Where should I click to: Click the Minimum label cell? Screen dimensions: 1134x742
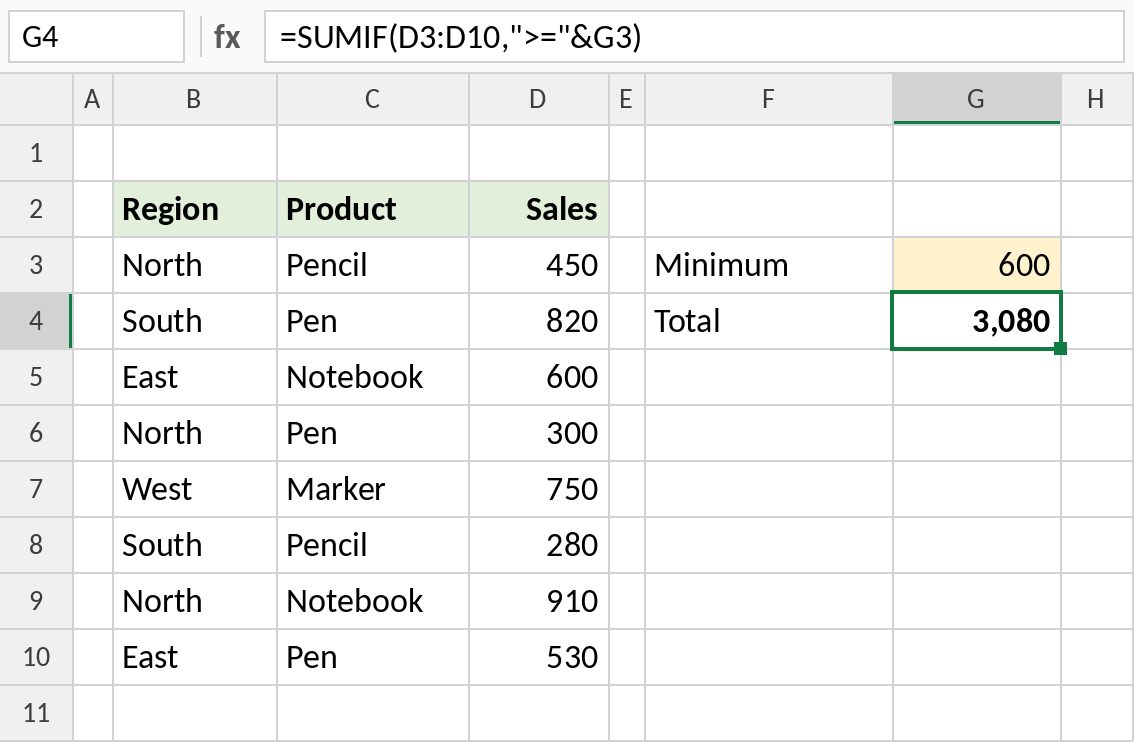click(x=769, y=265)
